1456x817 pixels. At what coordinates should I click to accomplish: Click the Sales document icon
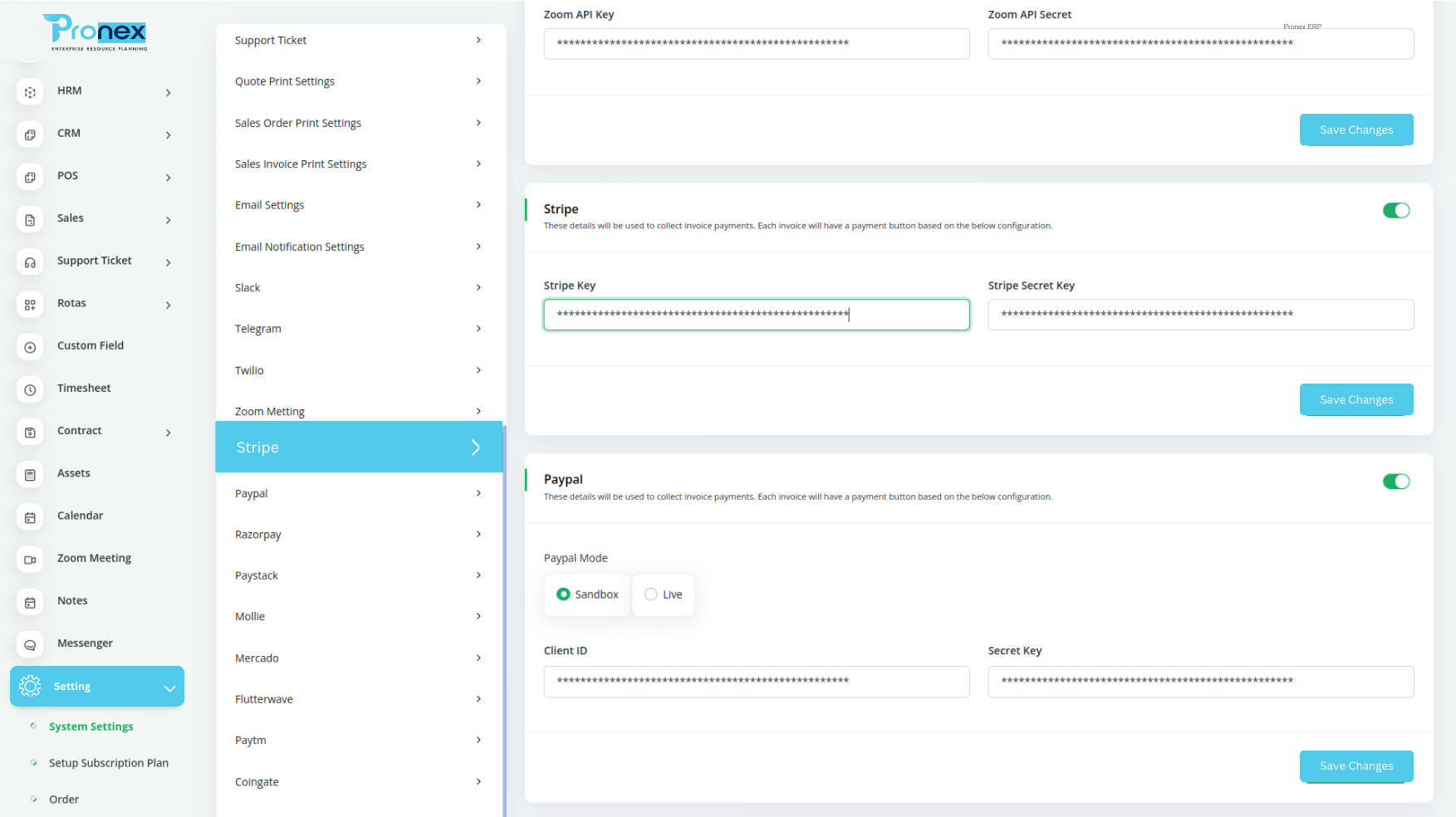pos(30,219)
